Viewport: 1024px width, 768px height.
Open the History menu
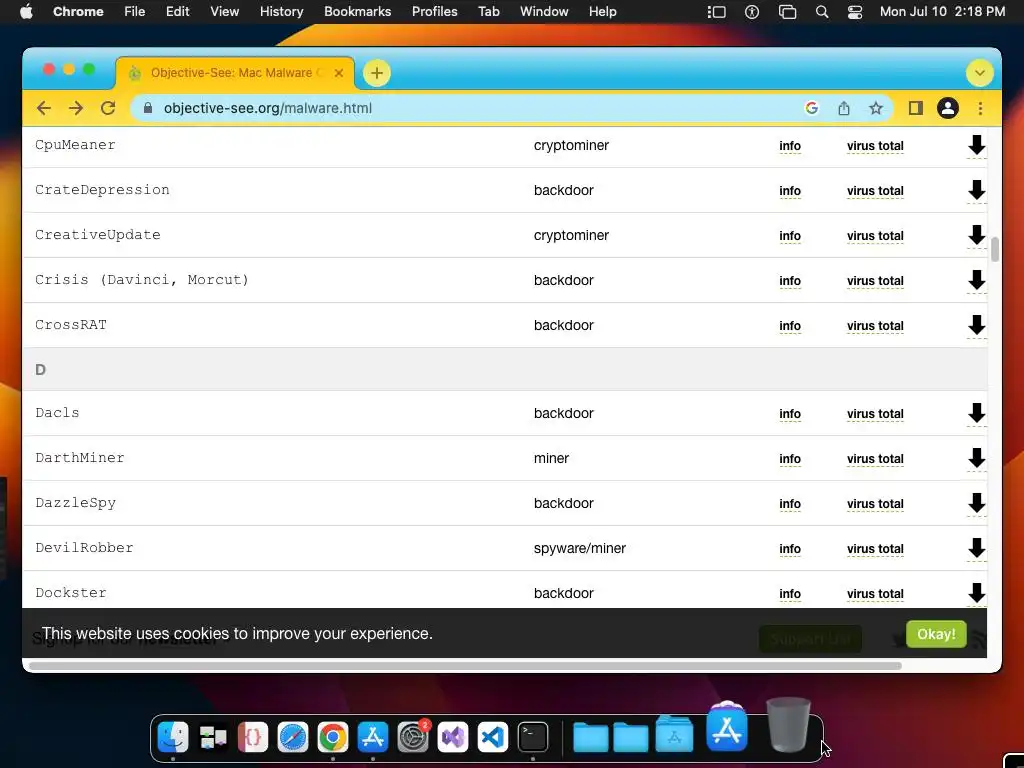(x=281, y=12)
